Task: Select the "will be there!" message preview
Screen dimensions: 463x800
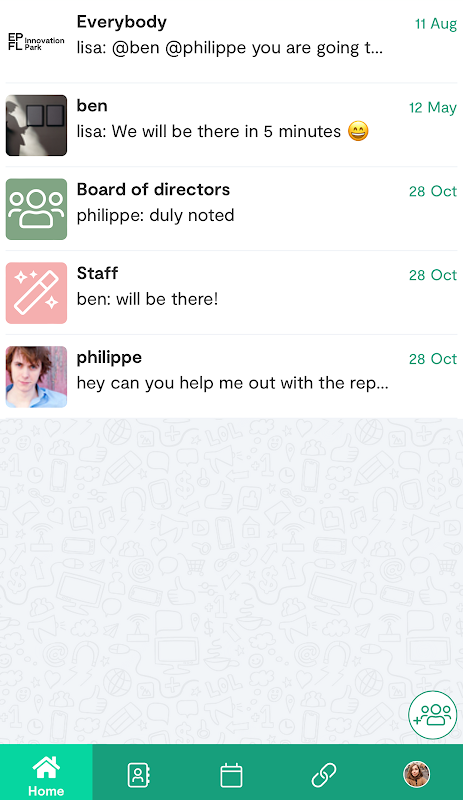Action: tap(167, 299)
